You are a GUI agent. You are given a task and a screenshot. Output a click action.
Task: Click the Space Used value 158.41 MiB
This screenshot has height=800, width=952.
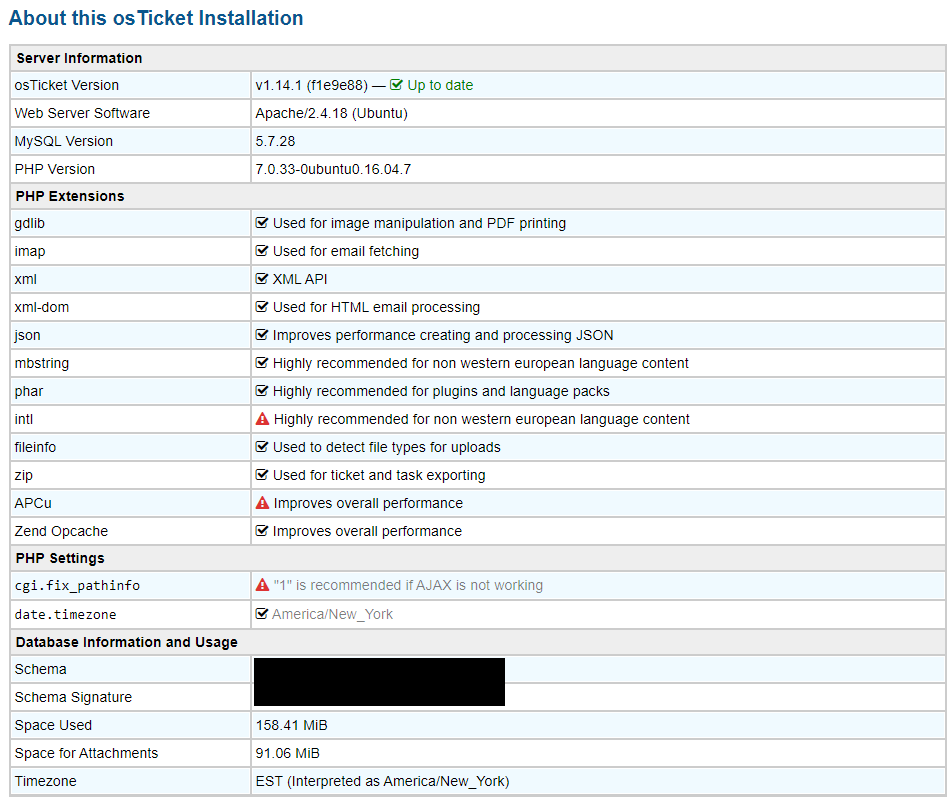[291, 725]
